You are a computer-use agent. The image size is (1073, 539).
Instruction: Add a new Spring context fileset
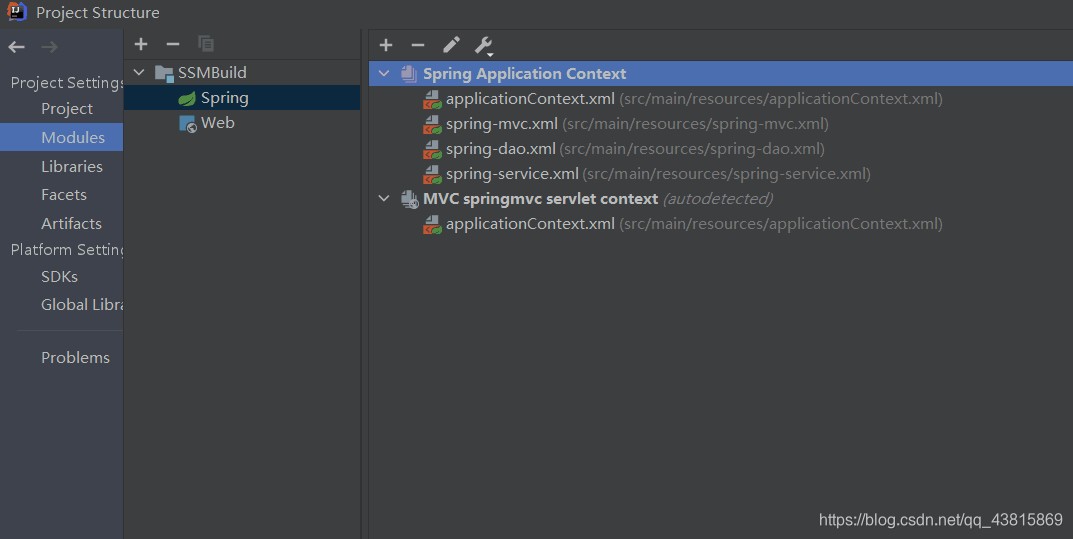[x=386, y=45]
